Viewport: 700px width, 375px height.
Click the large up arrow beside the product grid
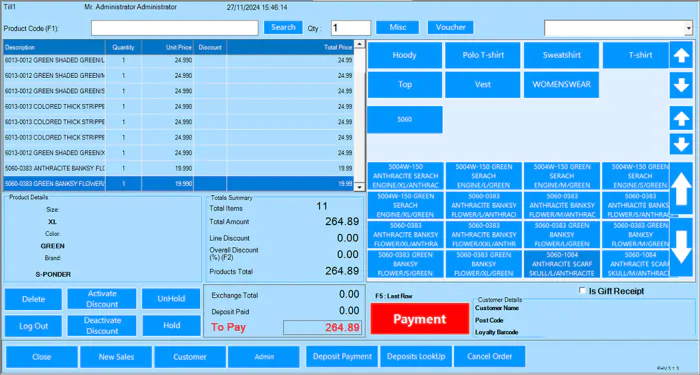(x=681, y=188)
